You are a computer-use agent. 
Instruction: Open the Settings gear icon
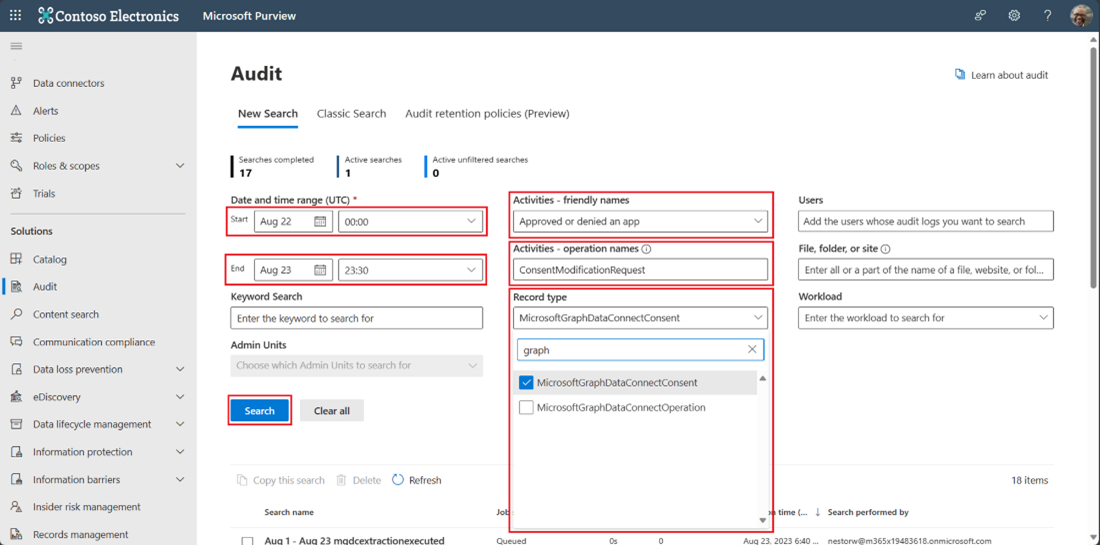point(1014,15)
